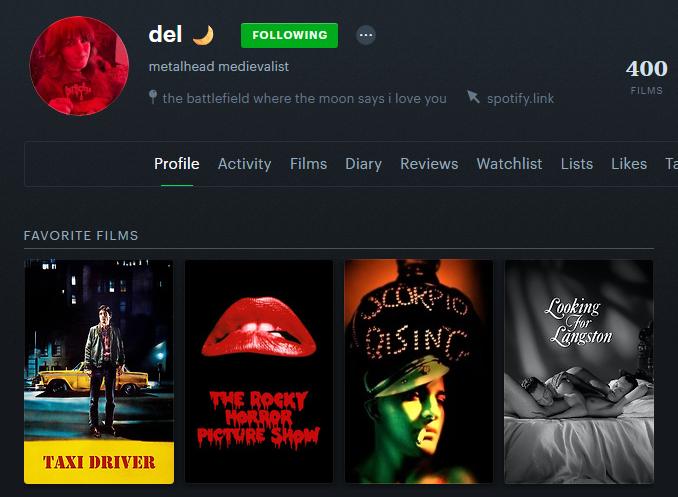The height and width of the screenshot is (497, 678).
Task: Click the three-dots more options icon
Action: 366,35
